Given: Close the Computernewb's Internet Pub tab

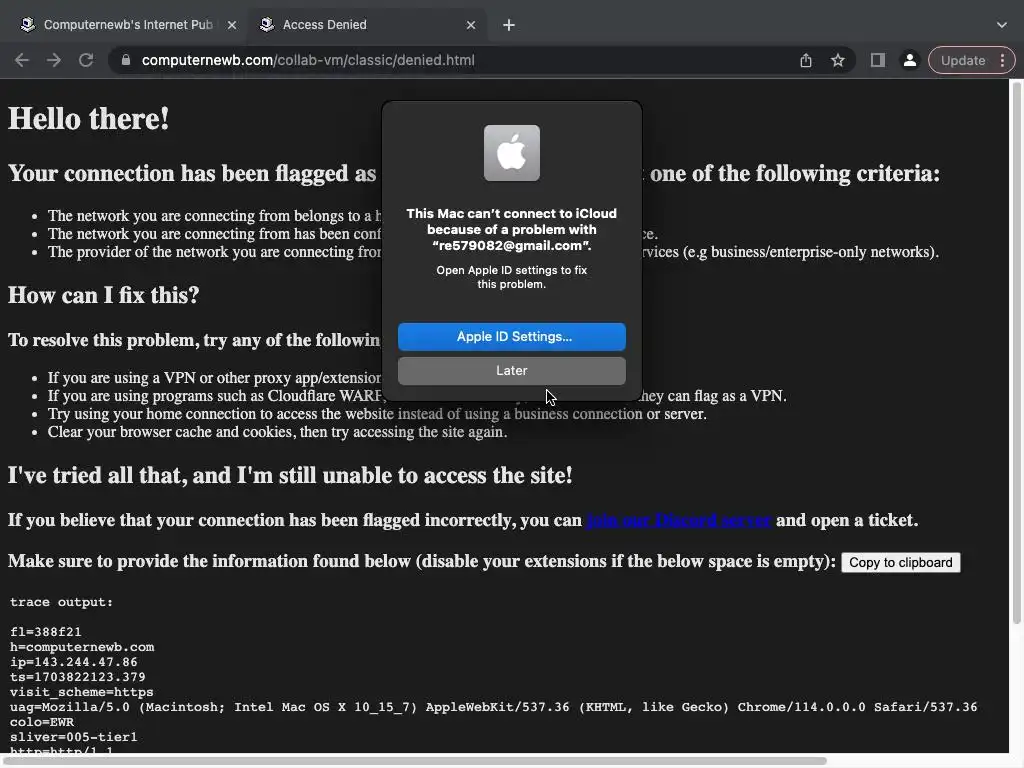Looking at the screenshot, I should pos(232,25).
